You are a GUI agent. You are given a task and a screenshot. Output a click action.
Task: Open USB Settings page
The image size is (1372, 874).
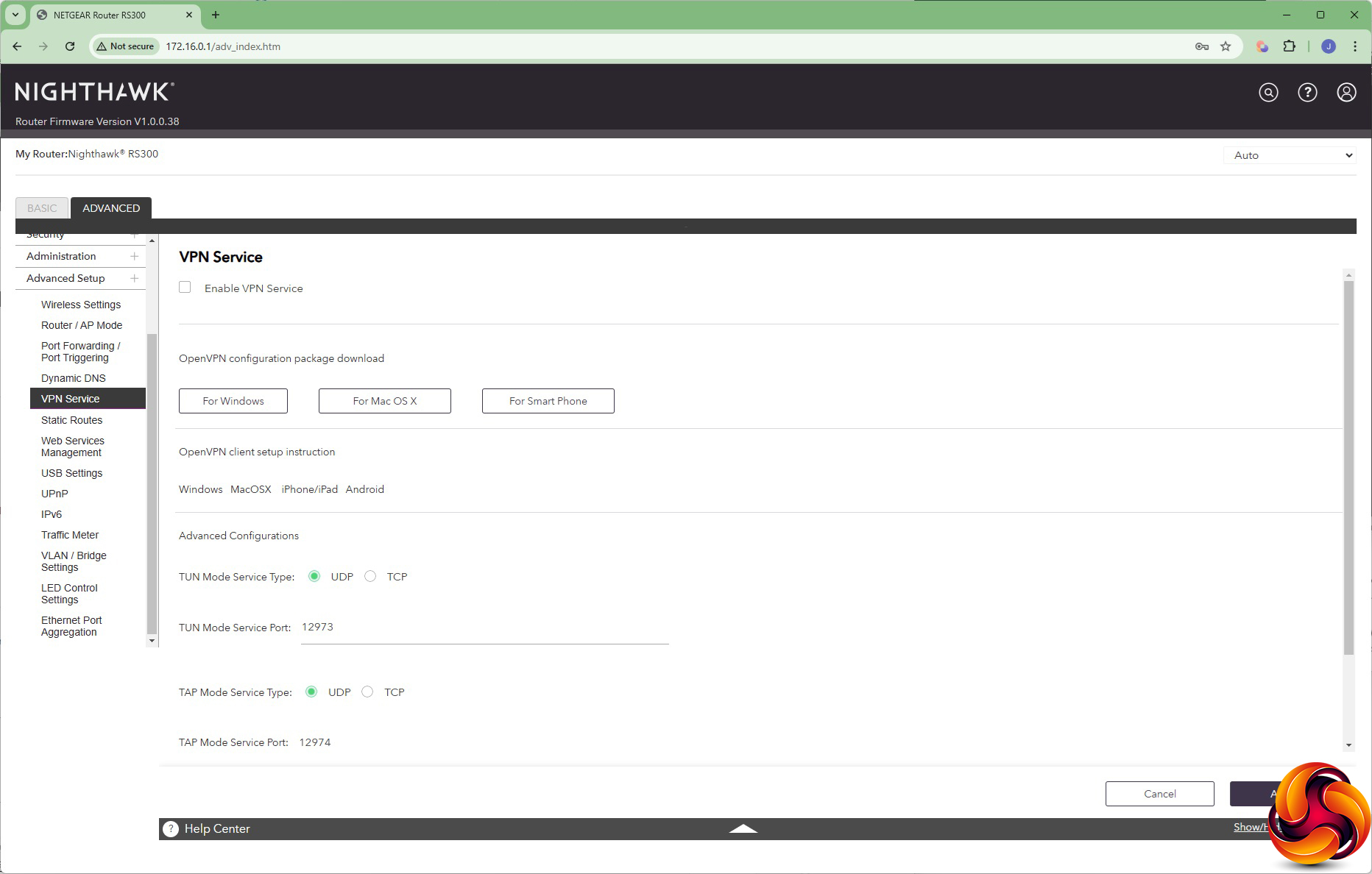pyautogui.click(x=71, y=473)
